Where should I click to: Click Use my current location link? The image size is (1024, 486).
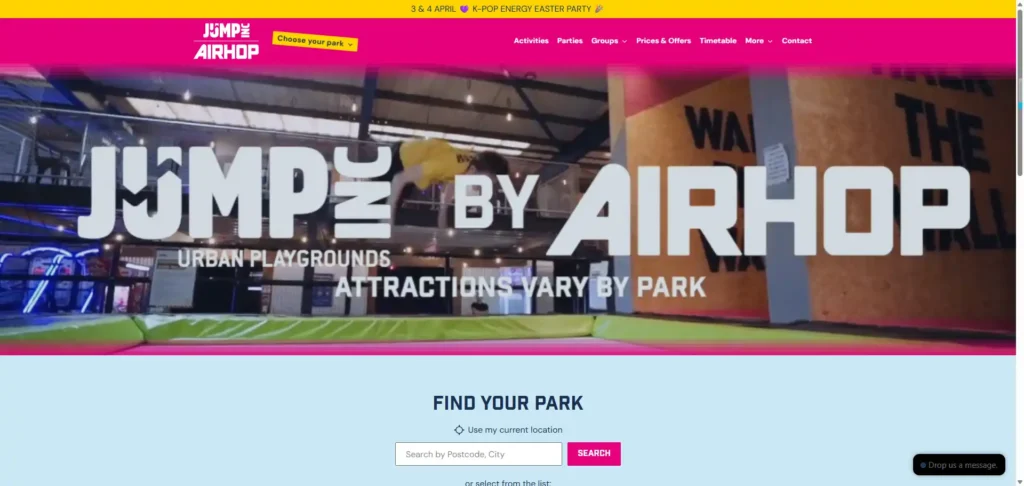point(515,430)
